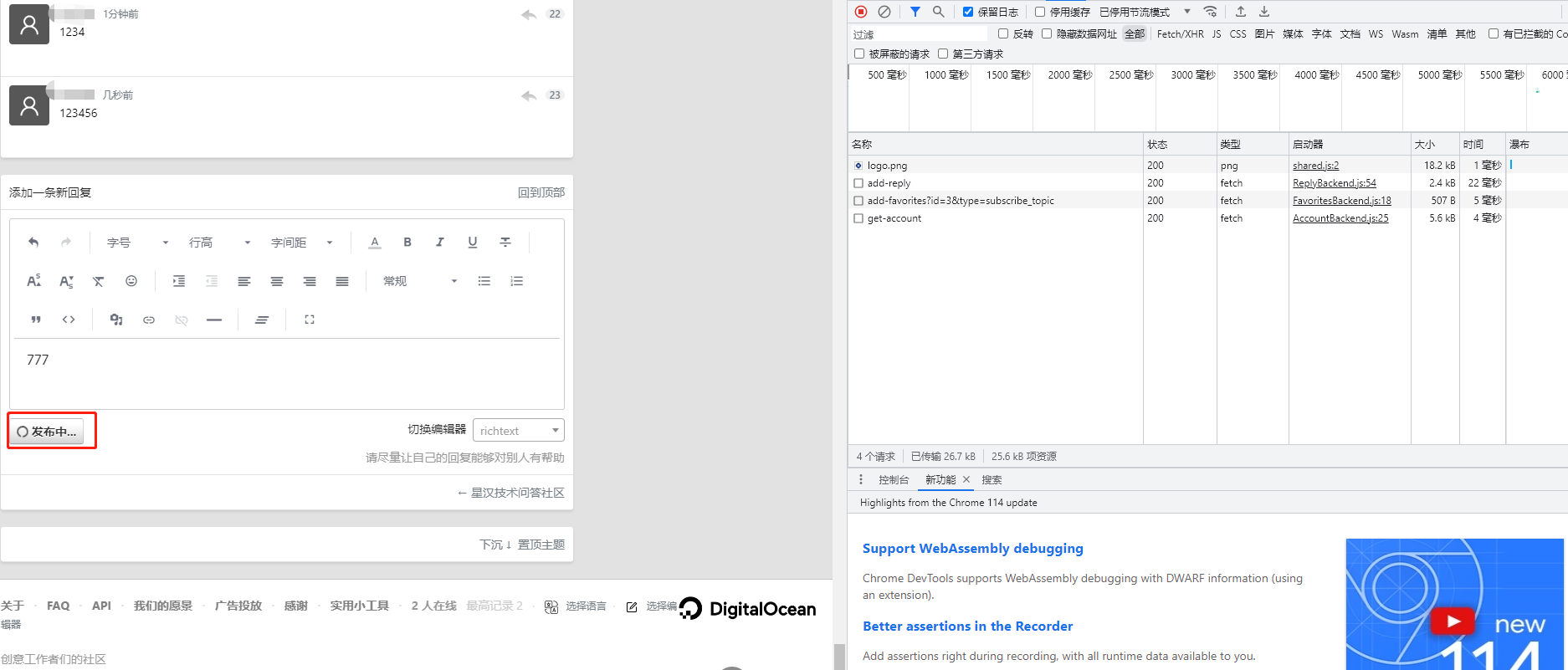Open the emoji picker in the editor
1568x670 pixels.
131,281
